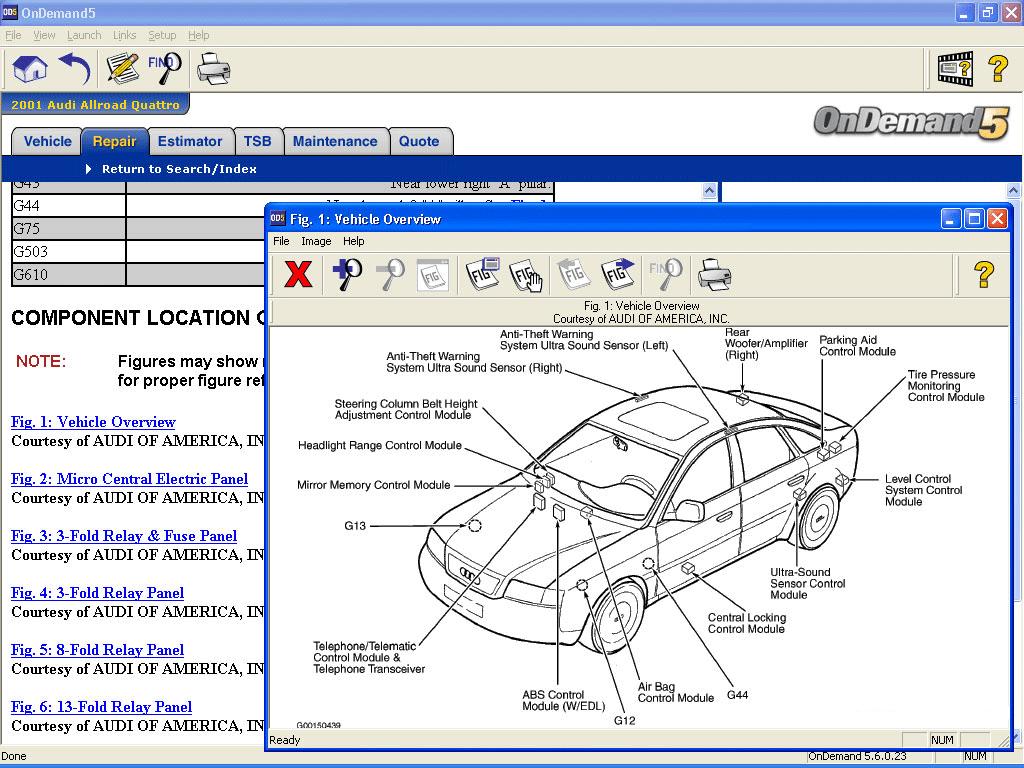Open the Links menu

click(124, 35)
